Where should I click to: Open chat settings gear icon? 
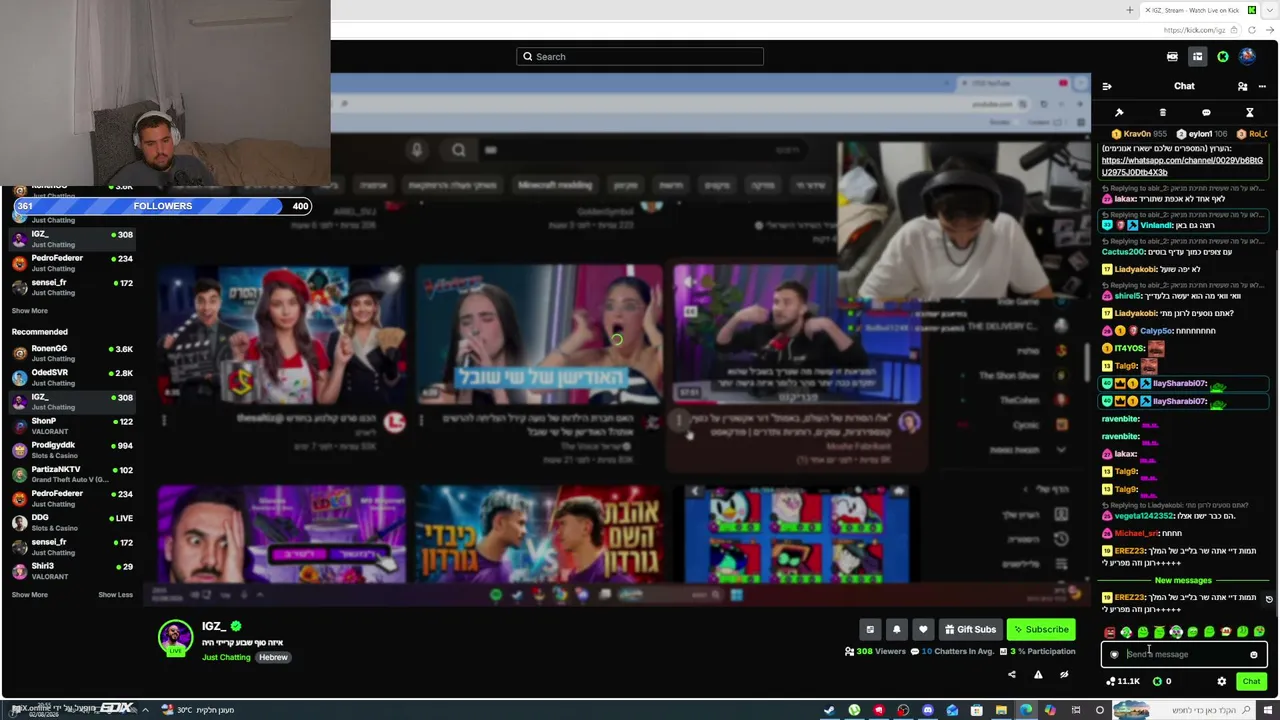(x=1221, y=682)
